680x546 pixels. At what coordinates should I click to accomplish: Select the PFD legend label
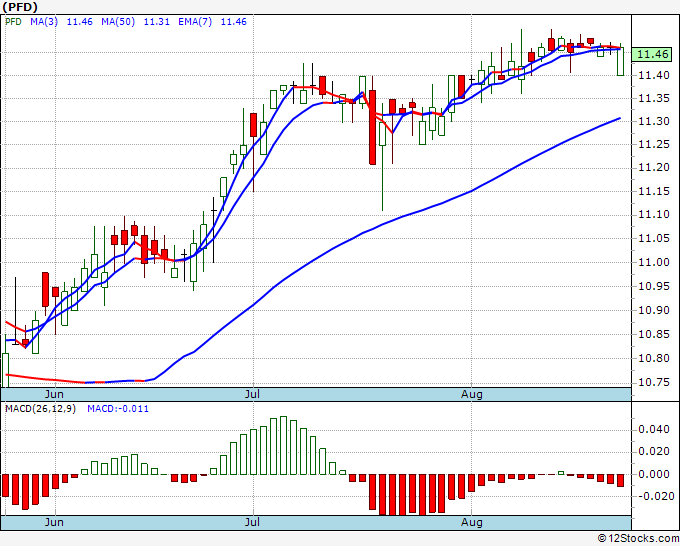tap(13, 22)
